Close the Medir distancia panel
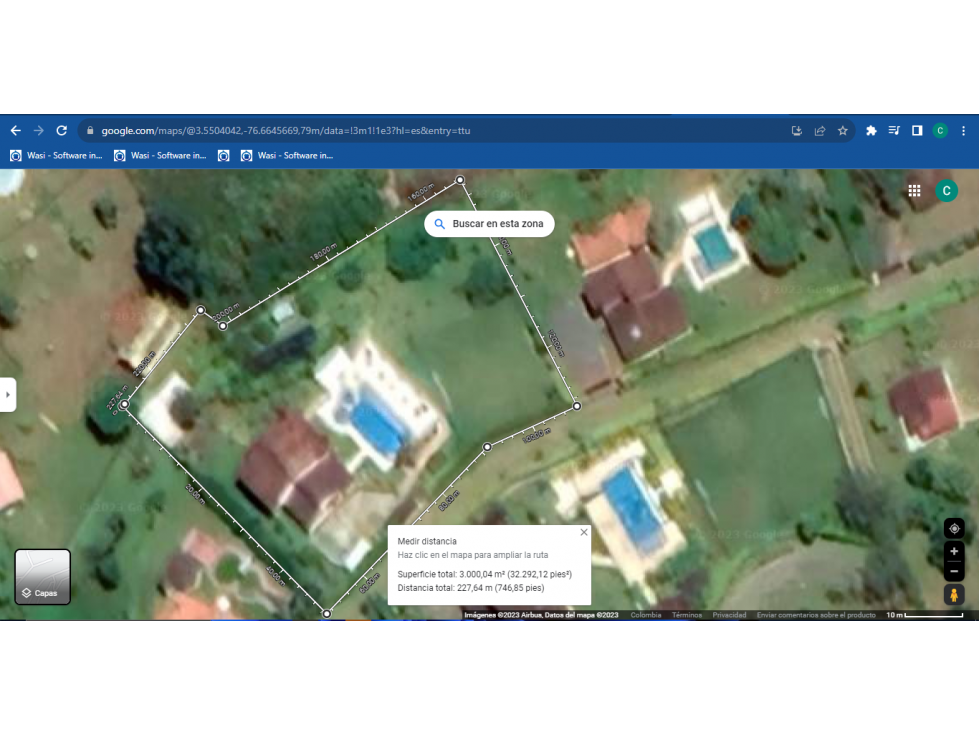979x734 pixels. tap(584, 532)
